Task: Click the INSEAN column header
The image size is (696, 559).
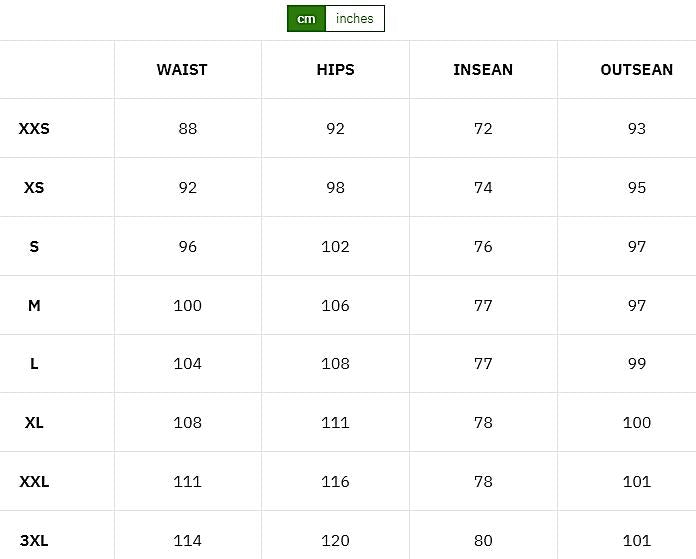Action: click(483, 70)
